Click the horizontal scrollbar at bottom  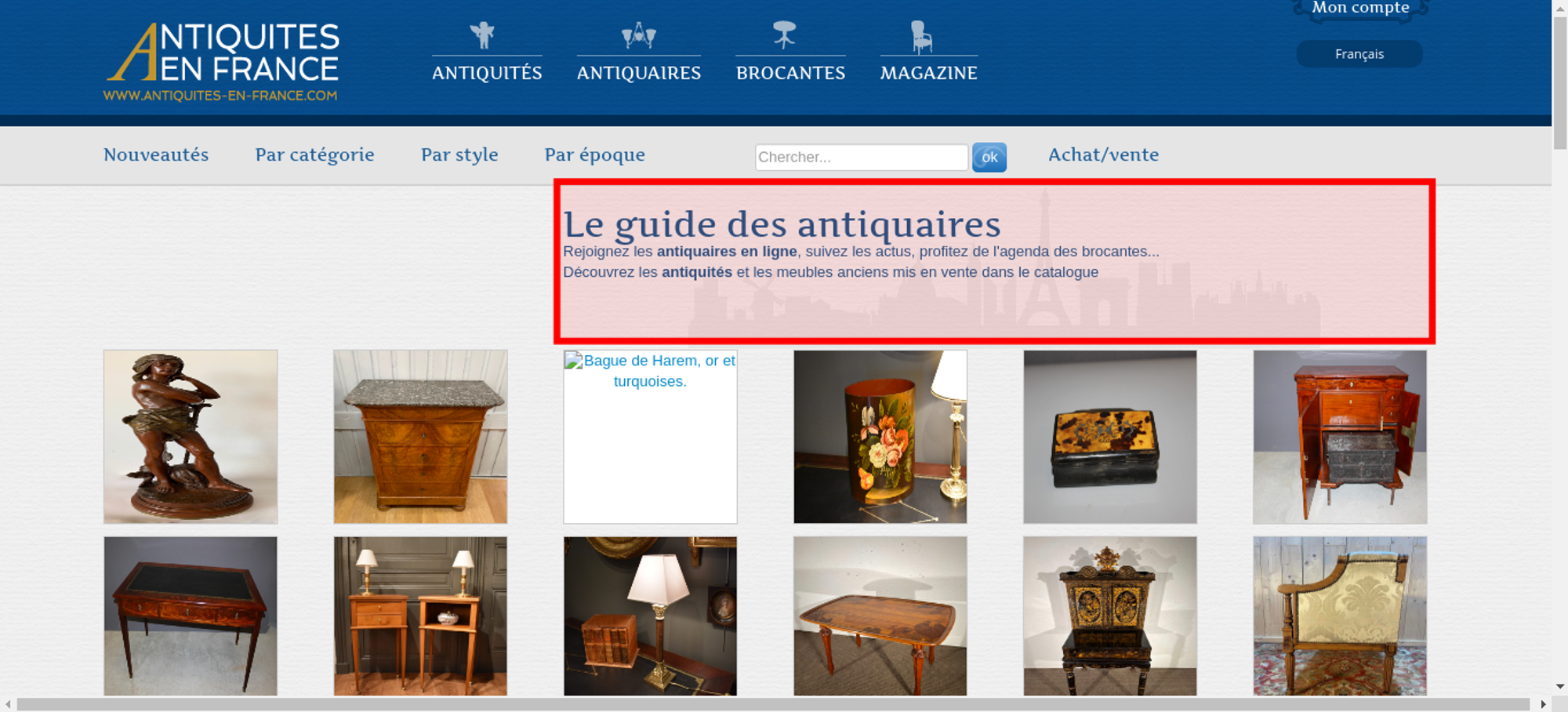(773, 704)
